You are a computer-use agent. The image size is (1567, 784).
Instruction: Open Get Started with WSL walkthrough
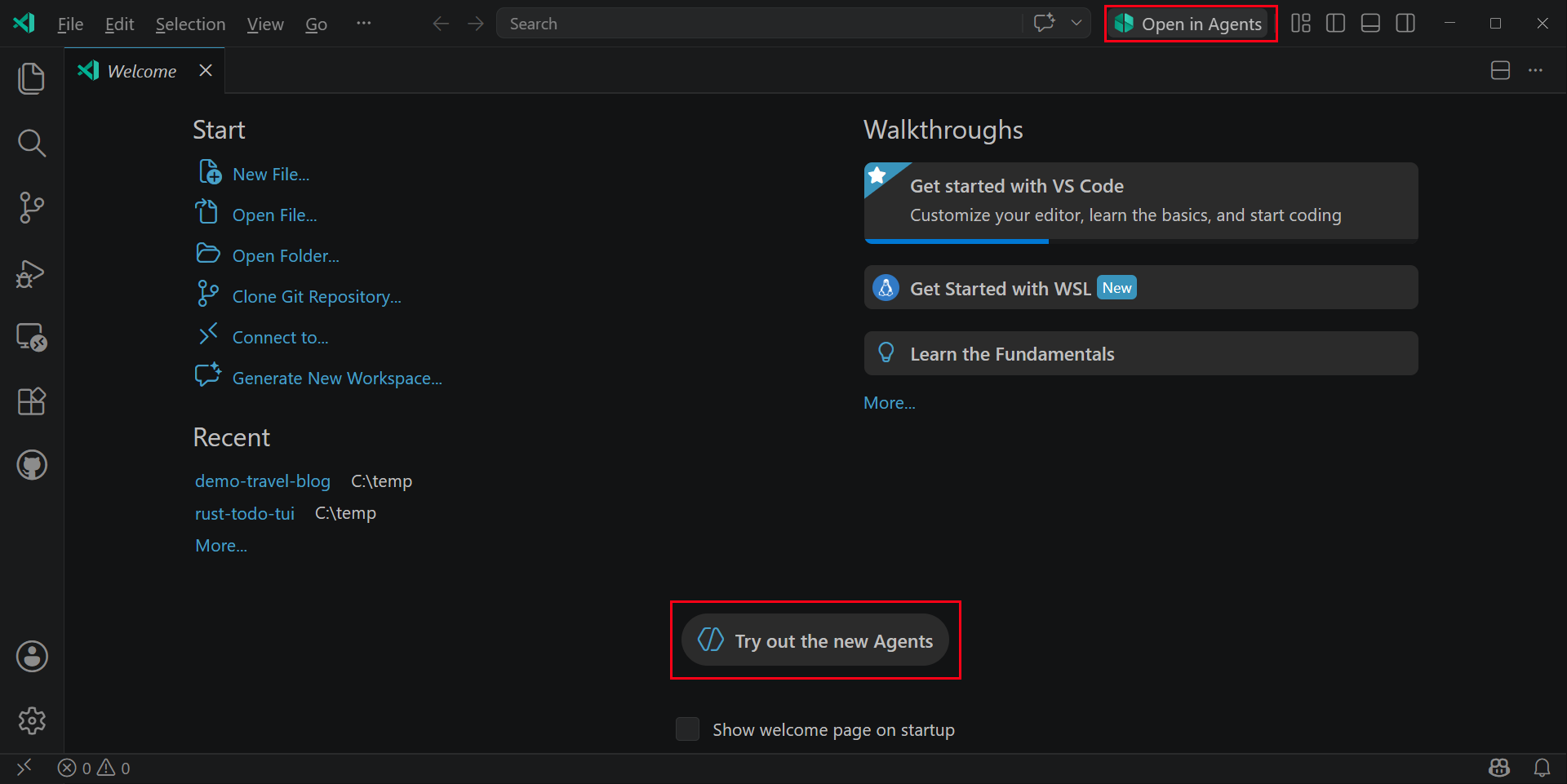coord(1141,287)
